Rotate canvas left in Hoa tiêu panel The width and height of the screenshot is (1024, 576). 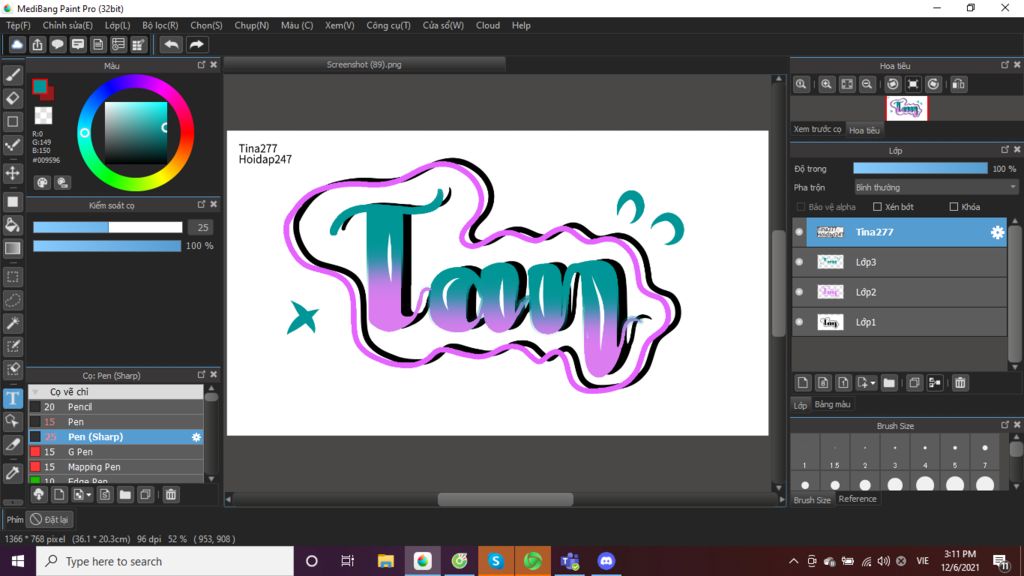(893, 84)
